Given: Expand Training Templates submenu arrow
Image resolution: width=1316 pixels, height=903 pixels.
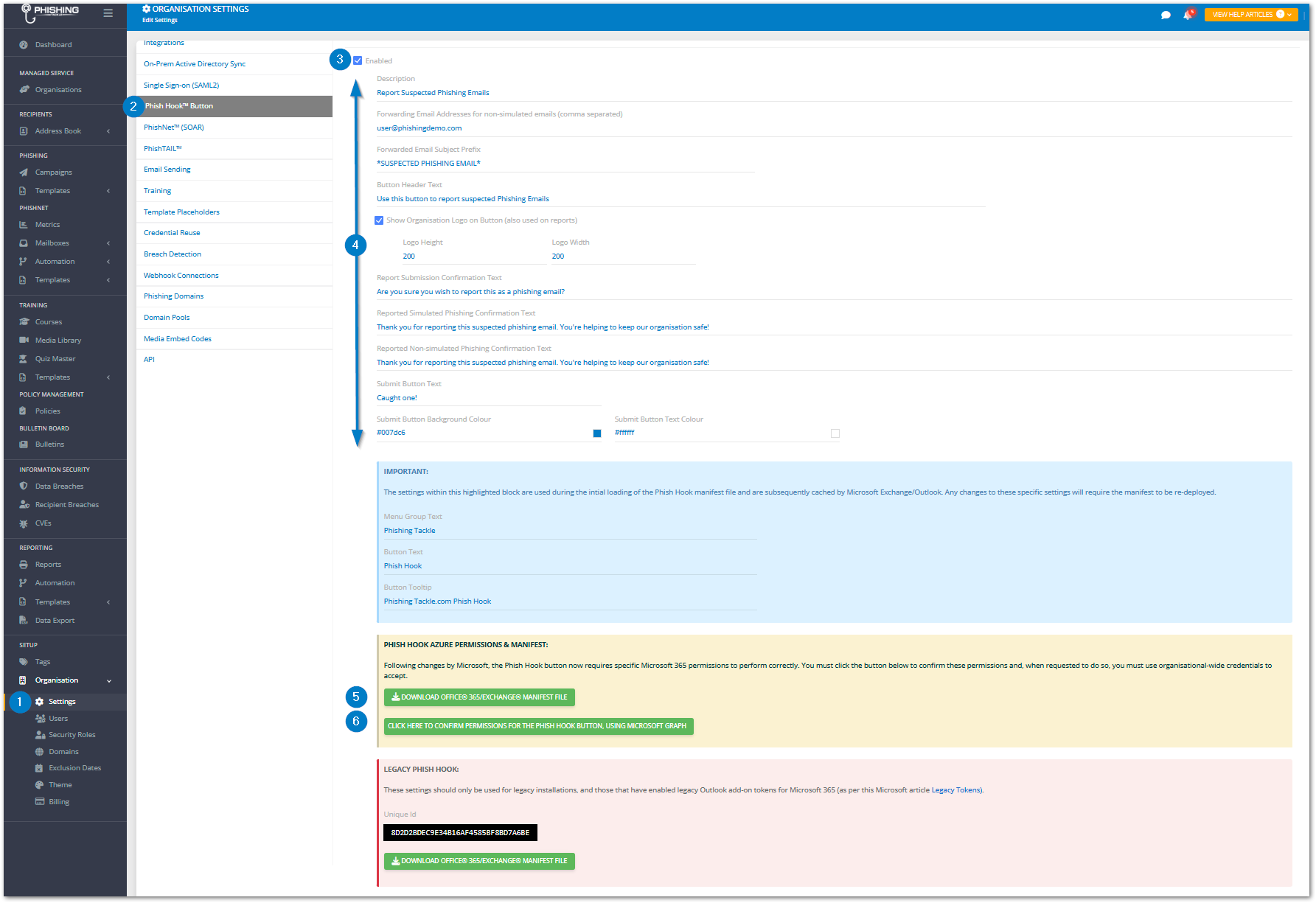Looking at the screenshot, I should (x=108, y=377).
